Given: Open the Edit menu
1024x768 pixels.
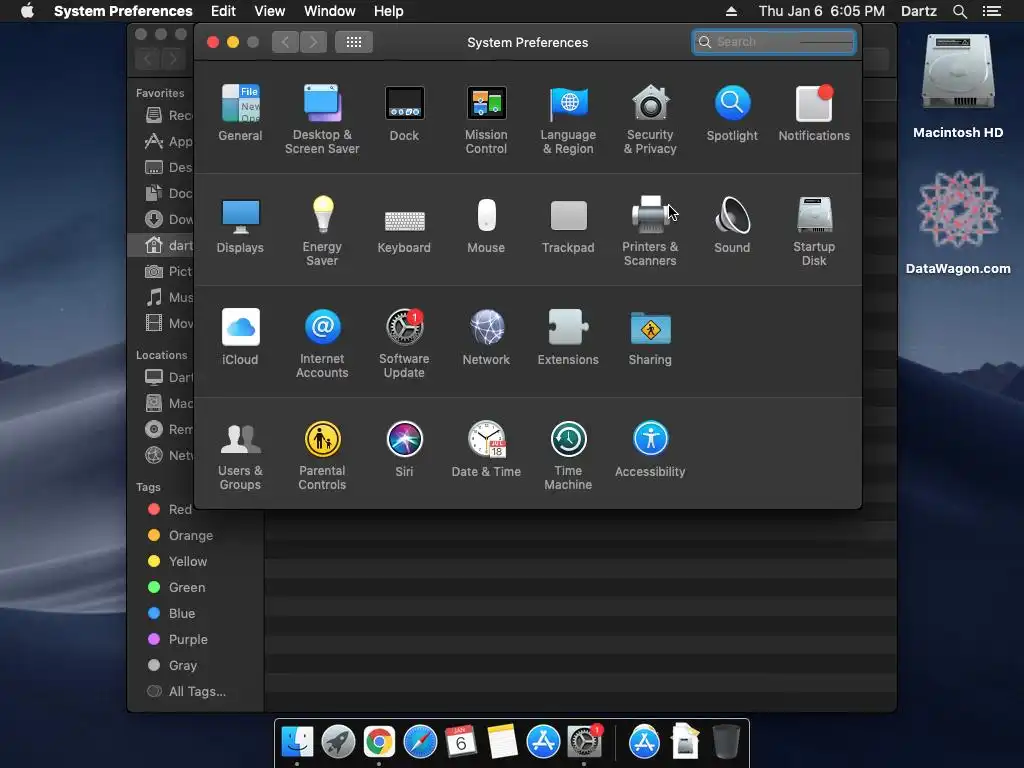Looking at the screenshot, I should coord(223,11).
